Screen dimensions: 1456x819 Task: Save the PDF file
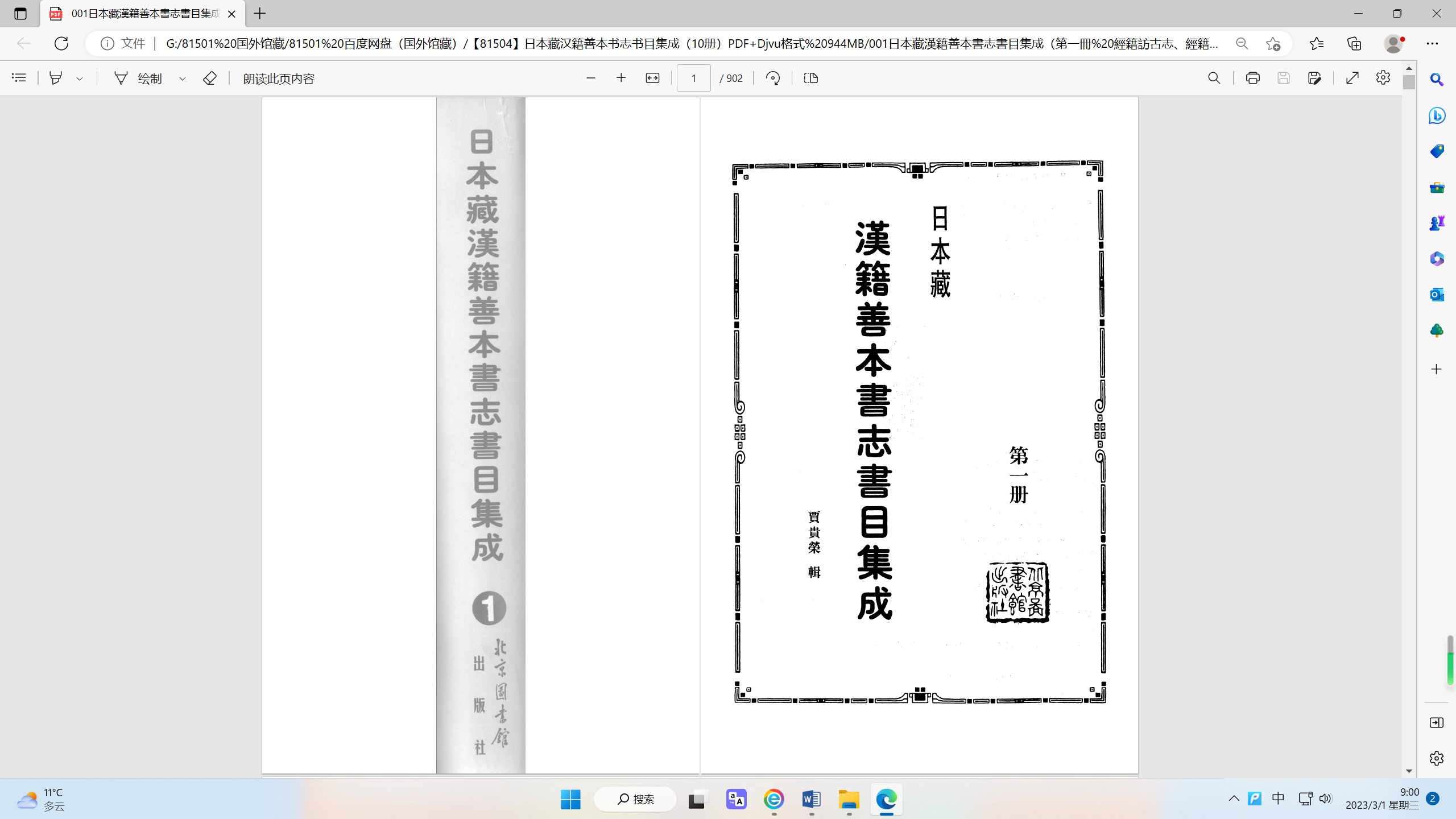pyautogui.click(x=1283, y=78)
